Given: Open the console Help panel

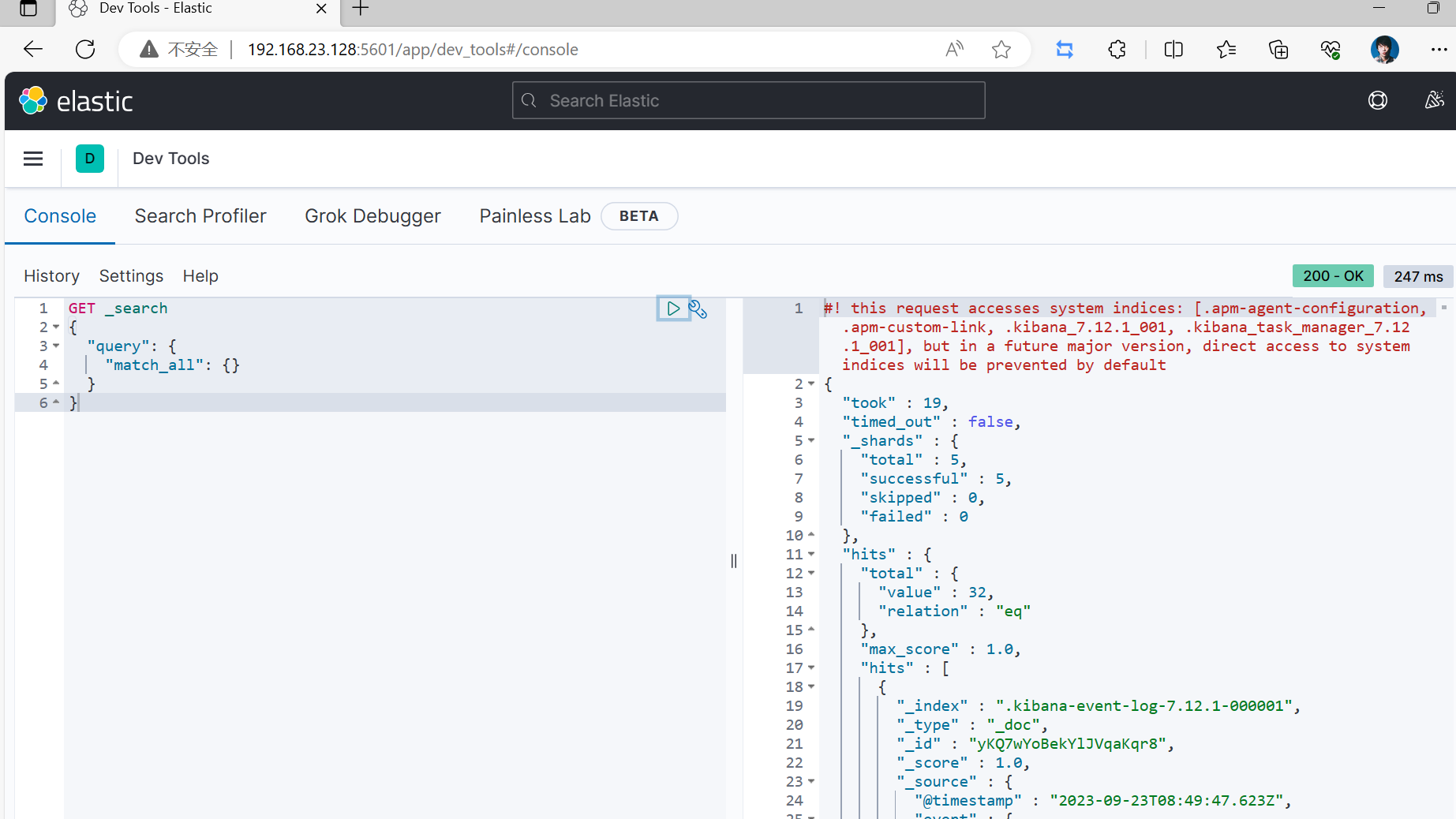Looking at the screenshot, I should tap(200, 276).
